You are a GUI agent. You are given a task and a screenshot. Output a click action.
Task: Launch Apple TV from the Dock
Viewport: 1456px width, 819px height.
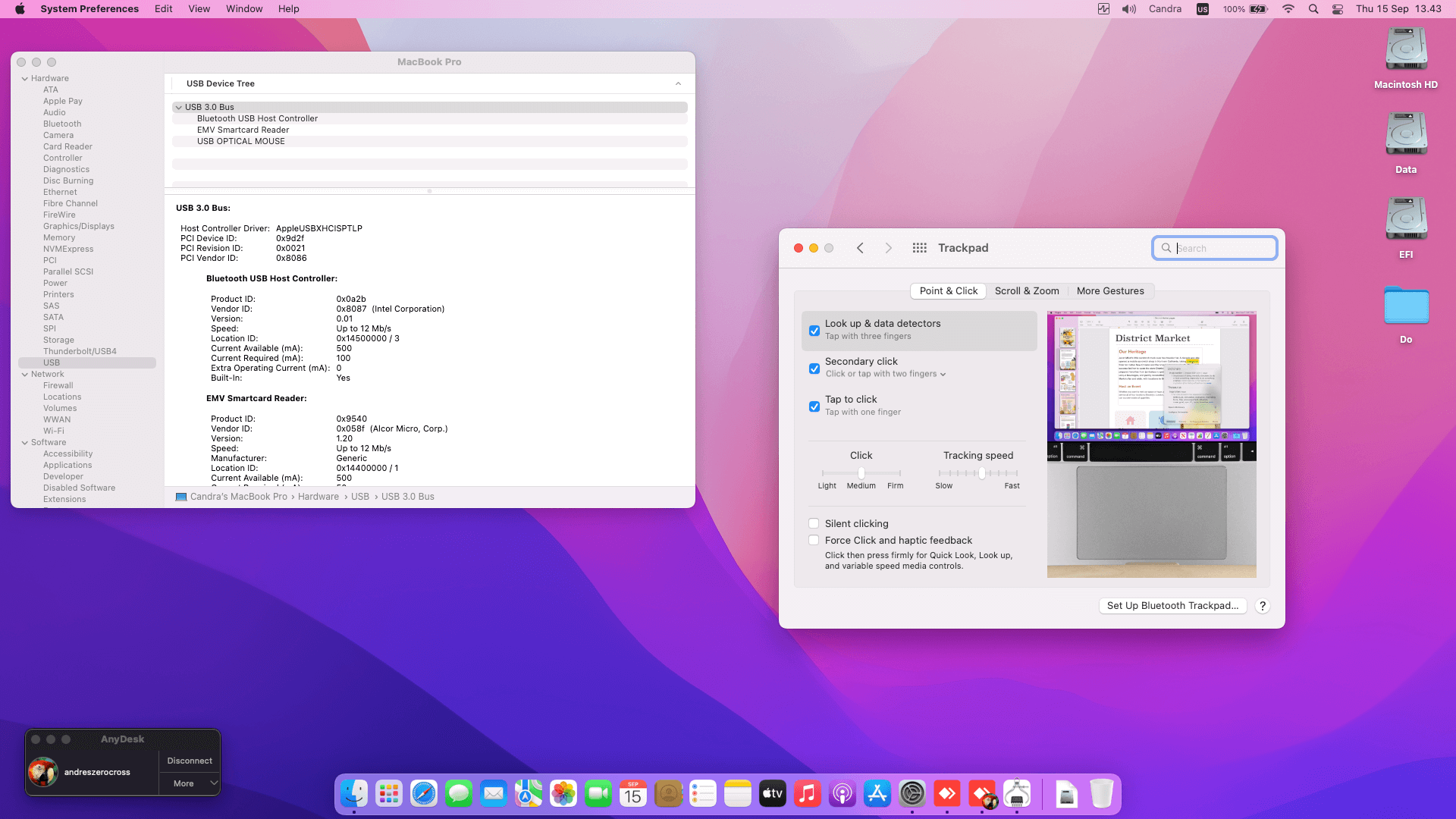773,794
